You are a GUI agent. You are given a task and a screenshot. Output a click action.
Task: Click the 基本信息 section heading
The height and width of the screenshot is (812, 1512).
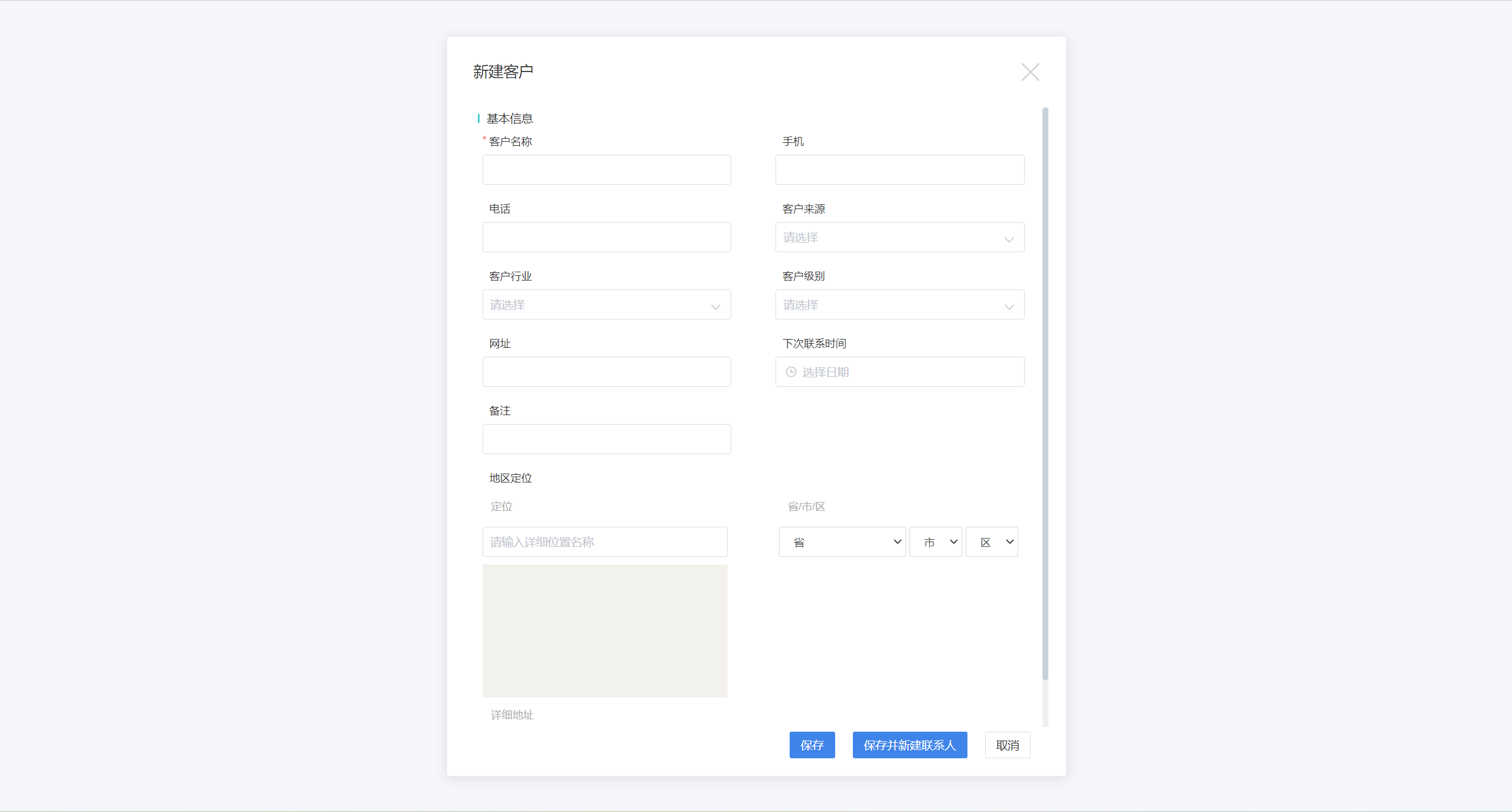pos(510,119)
